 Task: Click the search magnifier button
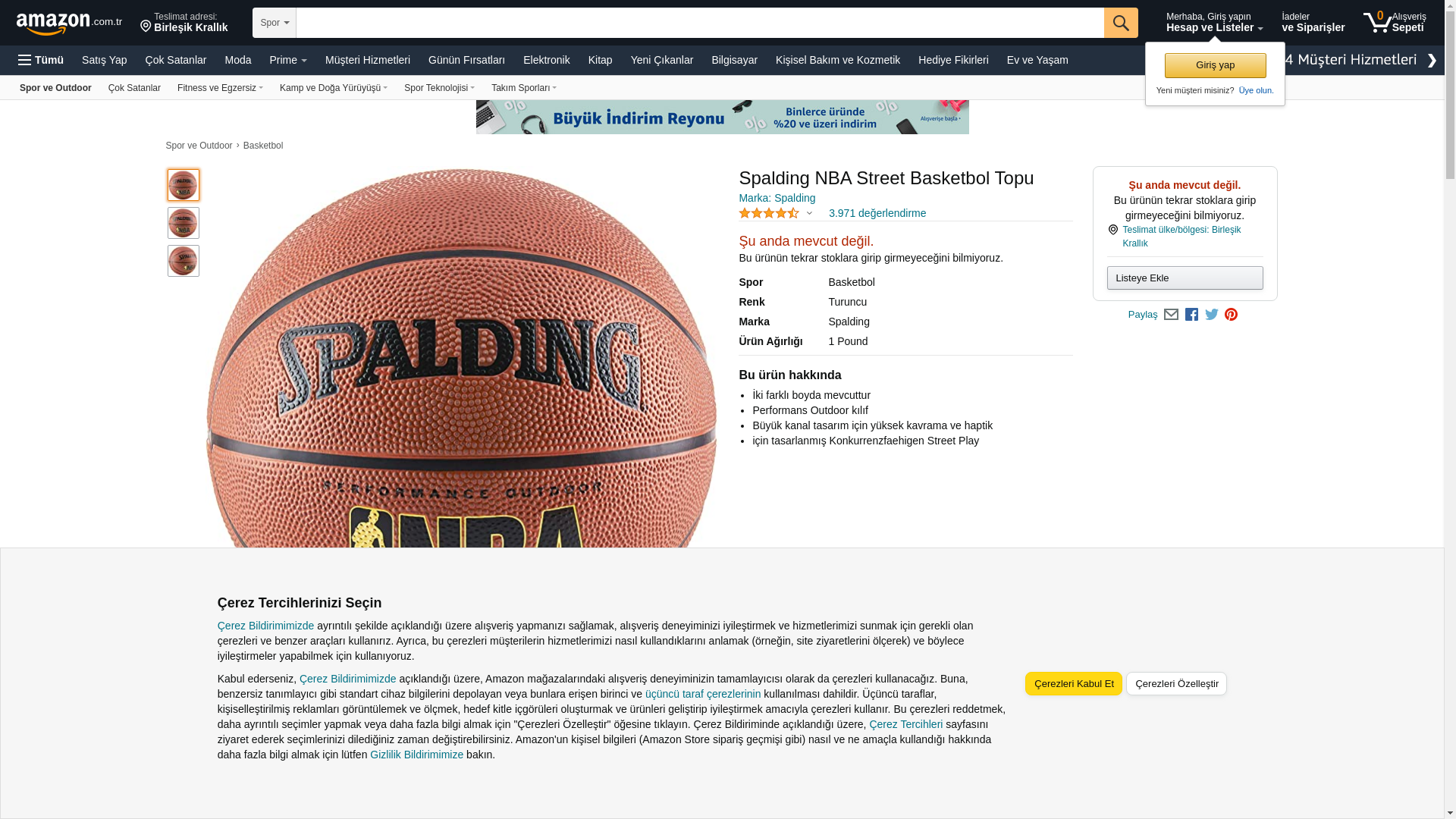[x=1121, y=23]
